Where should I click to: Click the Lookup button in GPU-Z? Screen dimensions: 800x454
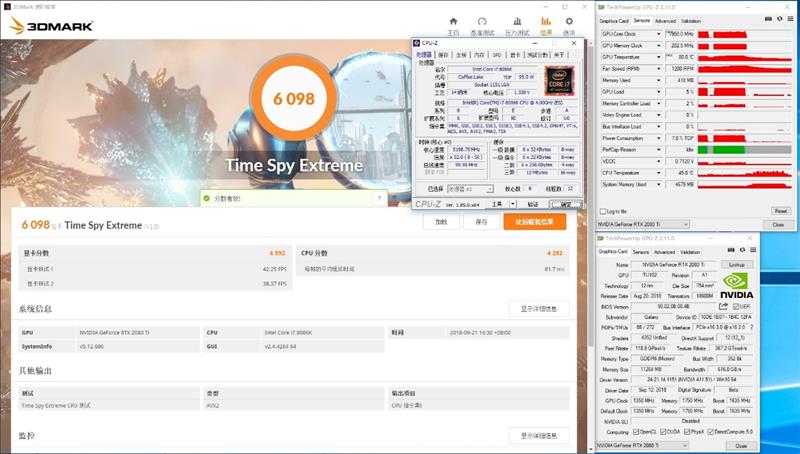tap(737, 265)
